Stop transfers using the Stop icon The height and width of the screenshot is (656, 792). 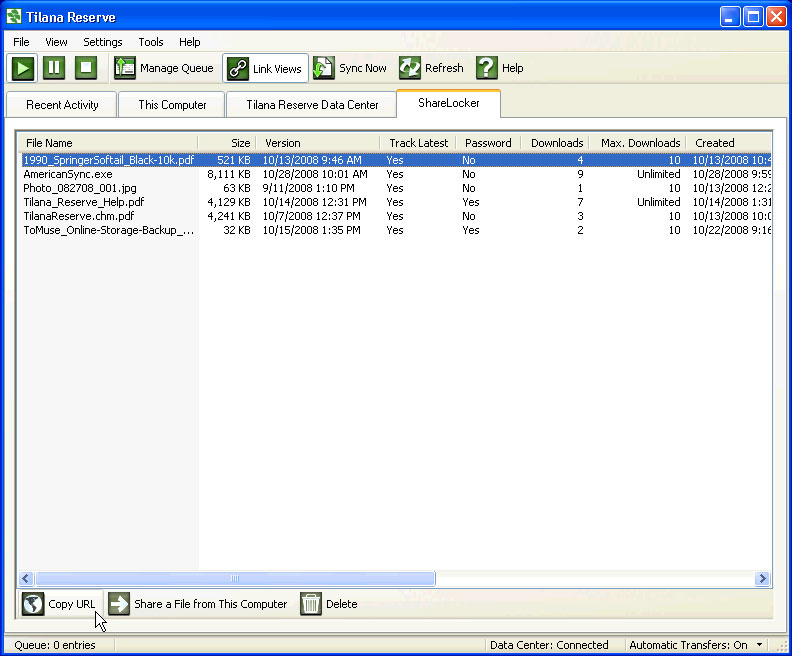86,69
